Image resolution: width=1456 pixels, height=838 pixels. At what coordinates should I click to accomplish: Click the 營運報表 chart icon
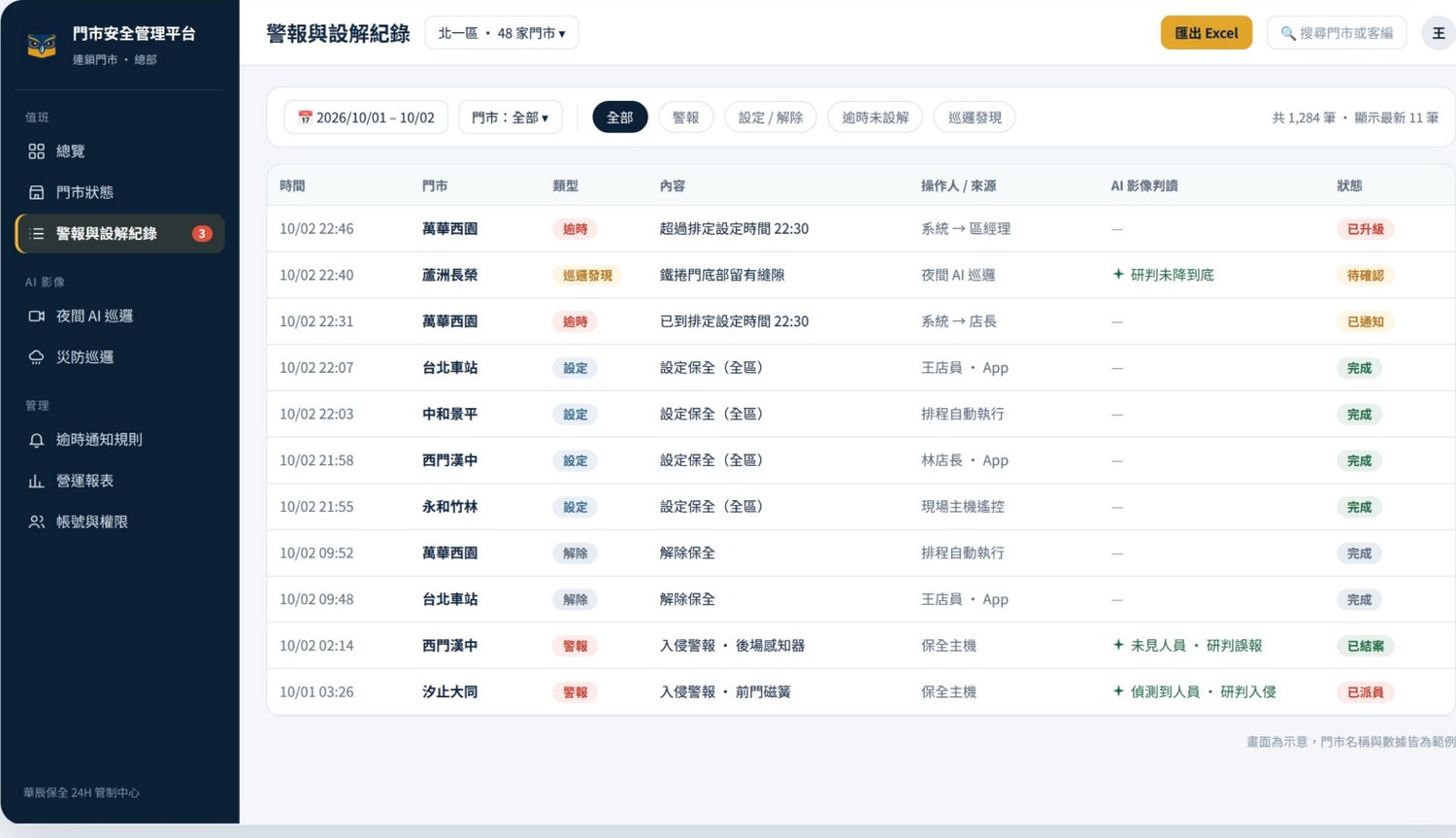[37, 481]
